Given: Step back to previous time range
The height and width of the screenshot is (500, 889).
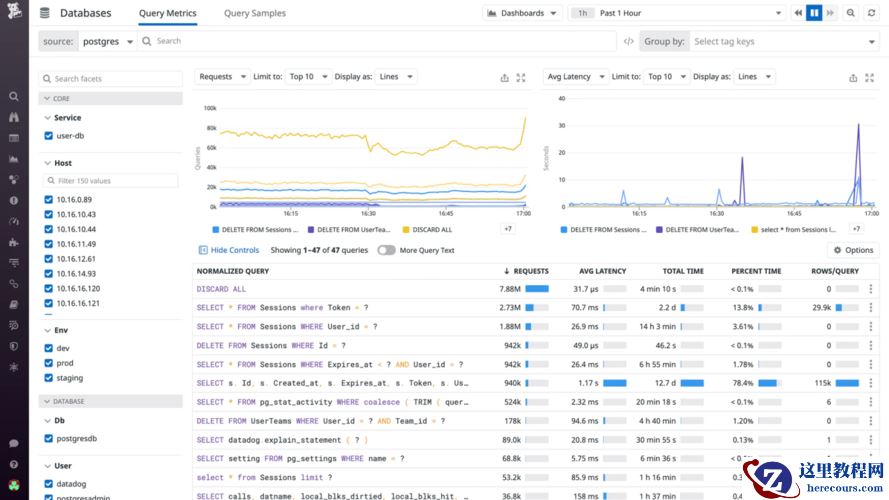Looking at the screenshot, I should (798, 13).
